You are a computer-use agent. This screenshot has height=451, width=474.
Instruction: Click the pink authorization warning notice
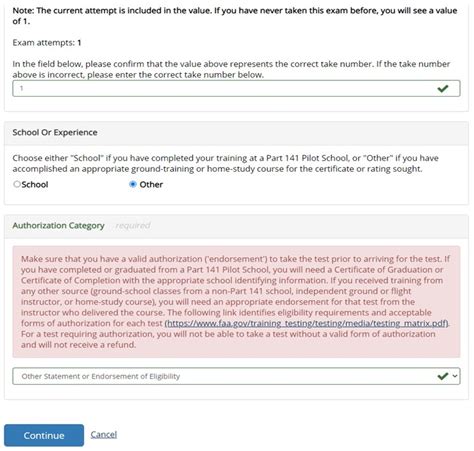pos(236,302)
